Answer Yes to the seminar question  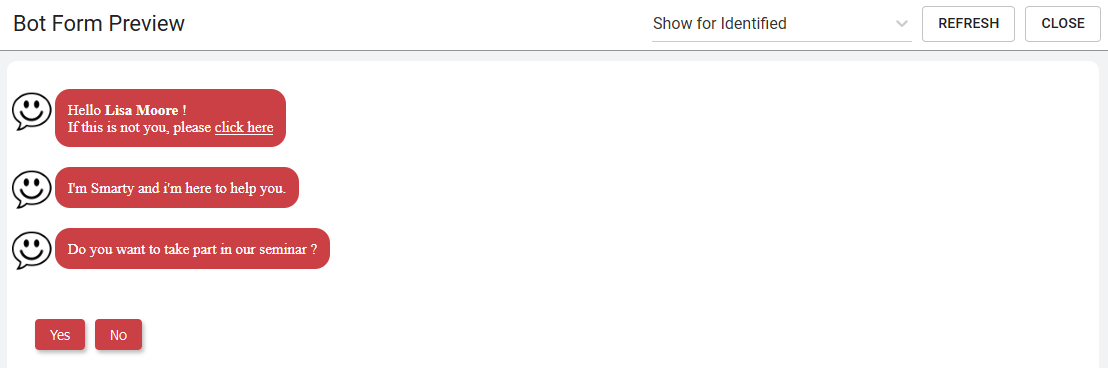coord(60,335)
